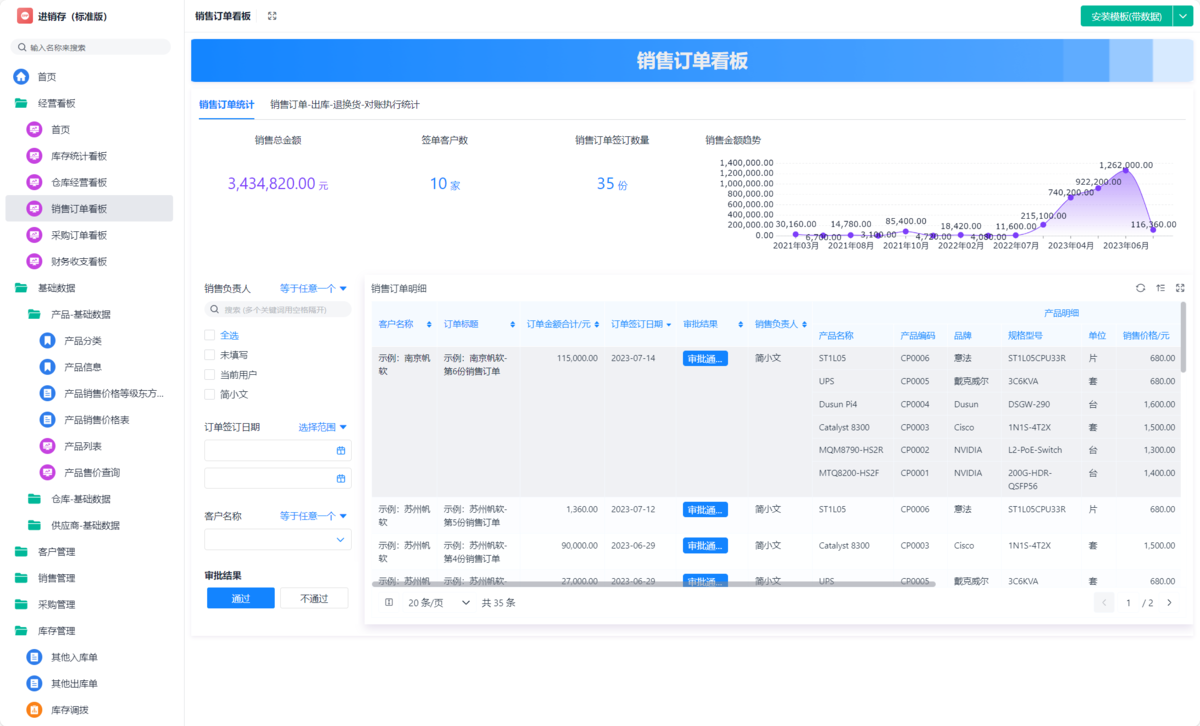Expand the 客户管理 folder in sidebar
1200x726 pixels.
coord(56,552)
